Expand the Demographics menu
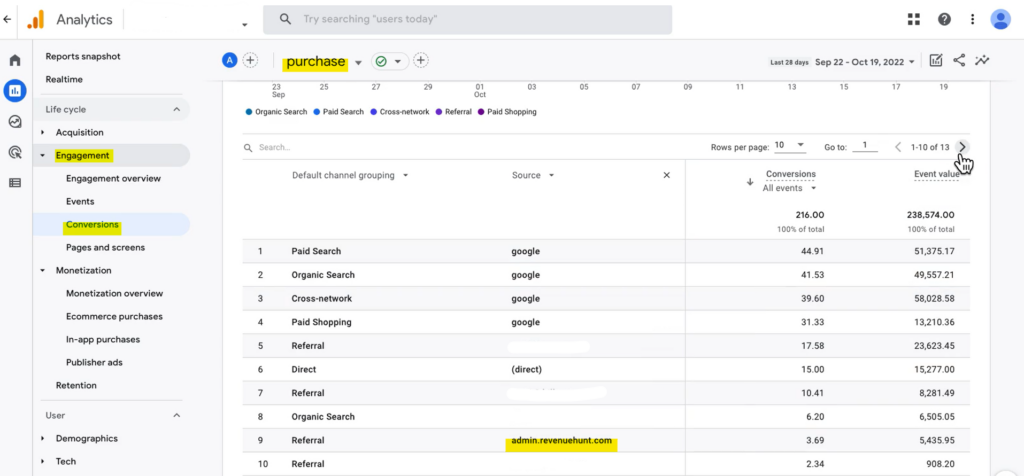1024x476 pixels. (x=43, y=439)
